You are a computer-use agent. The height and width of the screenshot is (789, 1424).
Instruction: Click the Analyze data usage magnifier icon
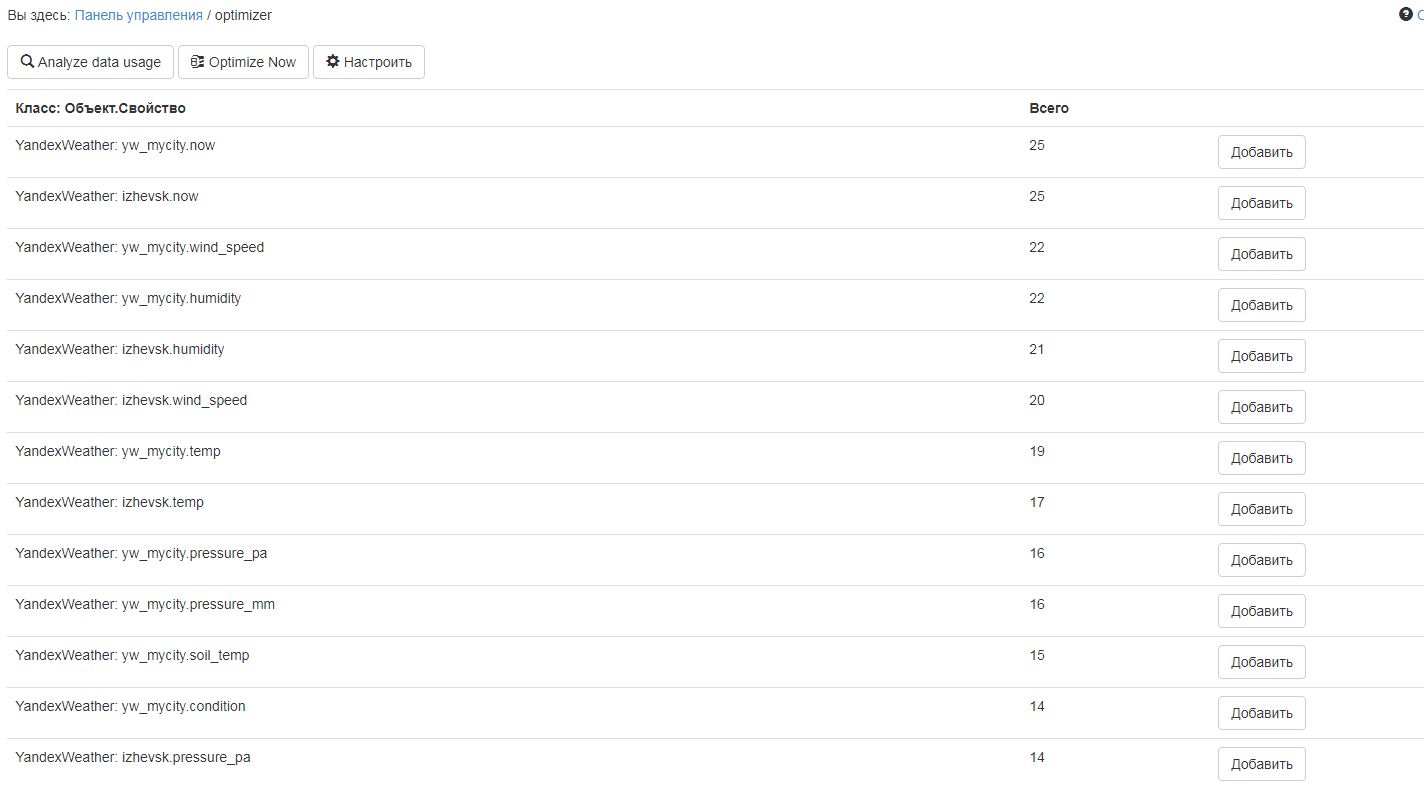pos(27,62)
